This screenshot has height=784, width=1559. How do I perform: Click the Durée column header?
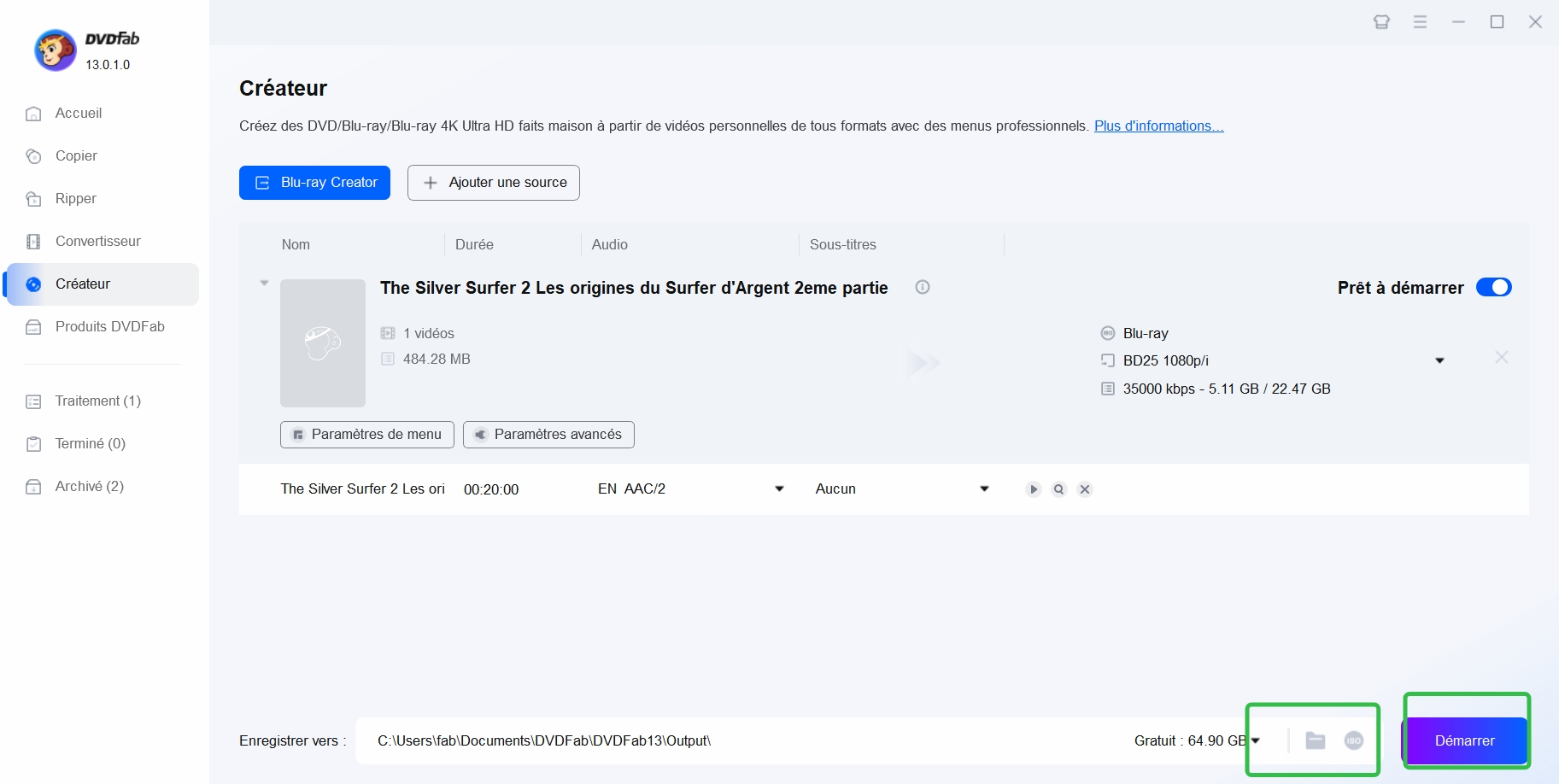pos(474,245)
